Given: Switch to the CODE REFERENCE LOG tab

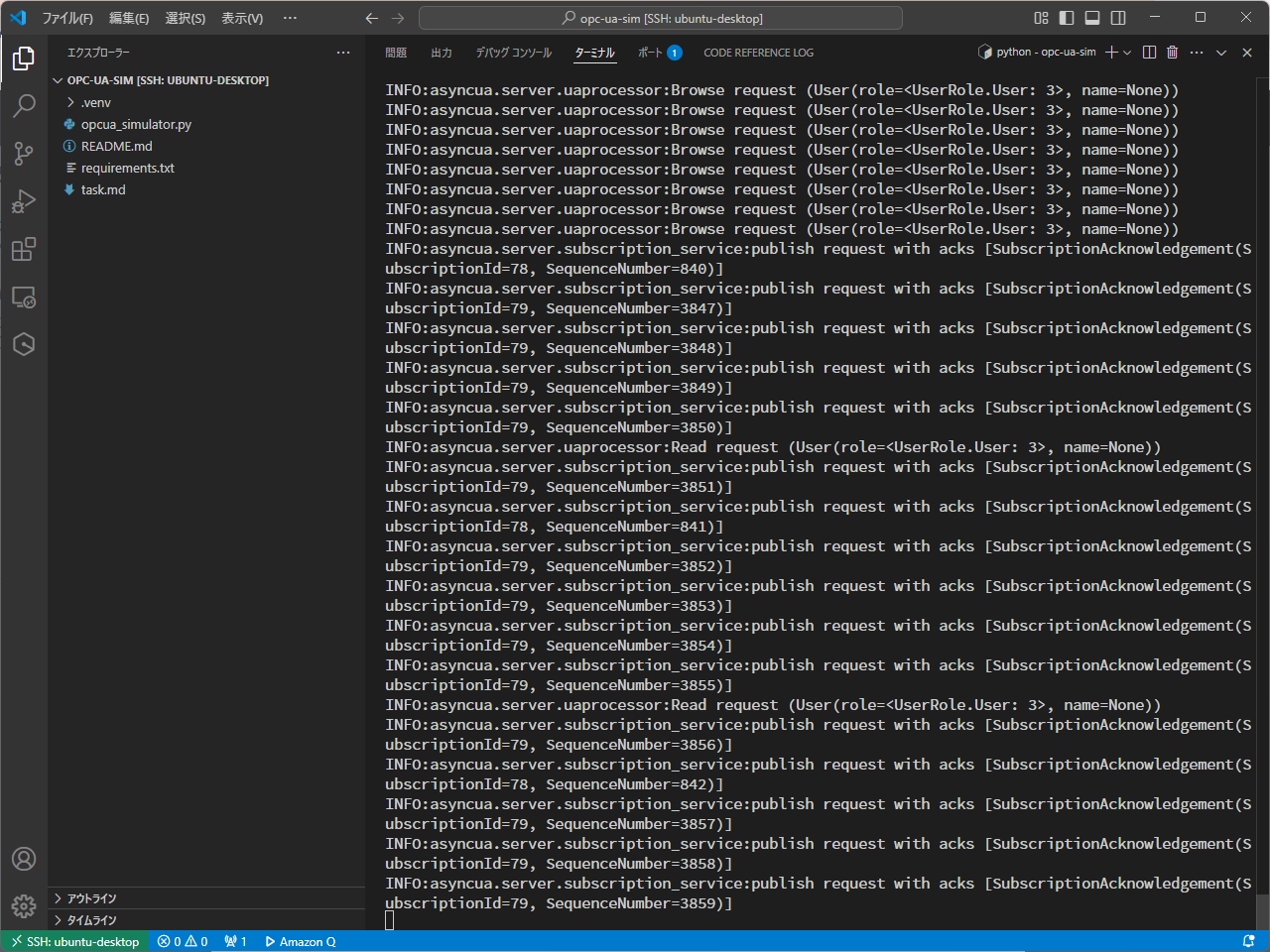Looking at the screenshot, I should point(758,53).
